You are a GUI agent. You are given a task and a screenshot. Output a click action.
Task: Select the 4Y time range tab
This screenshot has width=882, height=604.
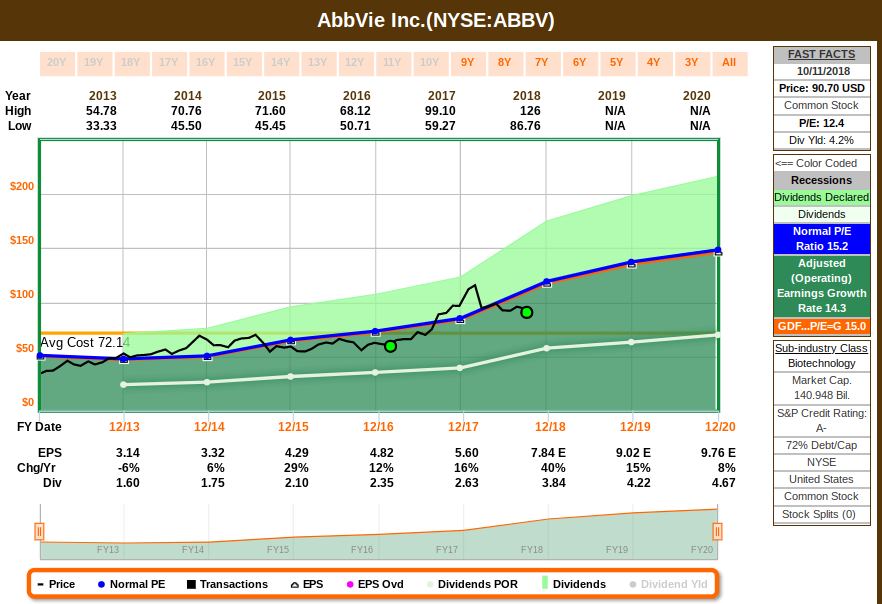pos(654,63)
